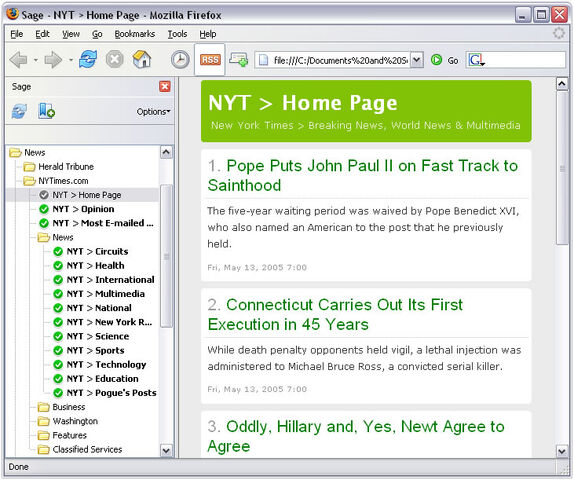Viewport: 574px width, 480px height.
Task: Click the NYT > Home Page header title
Action: 303,103
